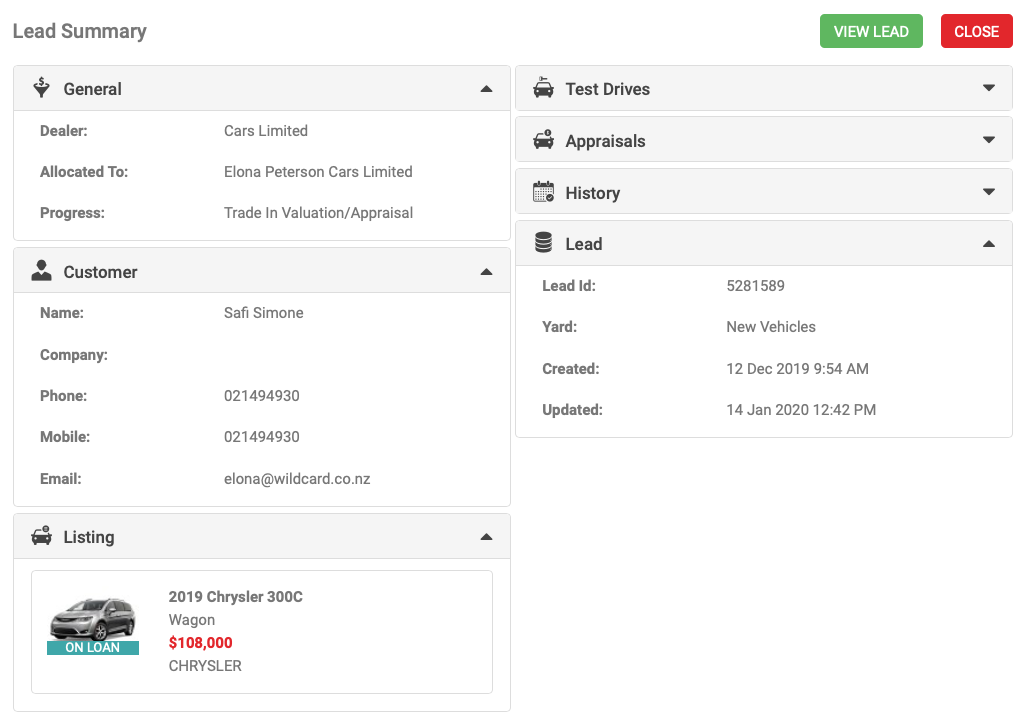This screenshot has width=1030, height=718.
Task: Click the Progress: label
Action: click(x=72, y=213)
